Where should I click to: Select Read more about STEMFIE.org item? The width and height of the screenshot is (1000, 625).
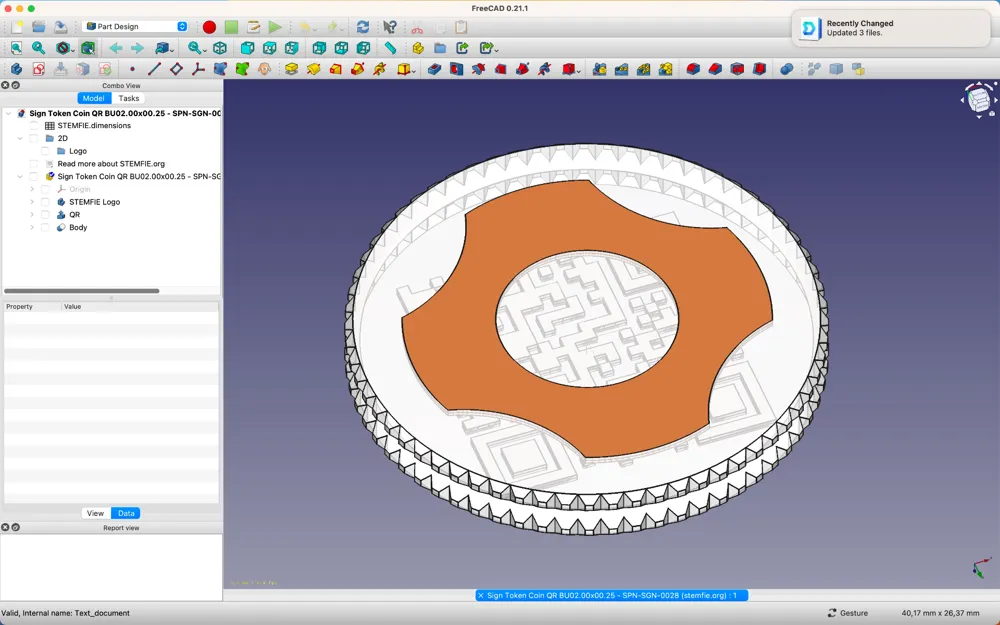point(111,164)
